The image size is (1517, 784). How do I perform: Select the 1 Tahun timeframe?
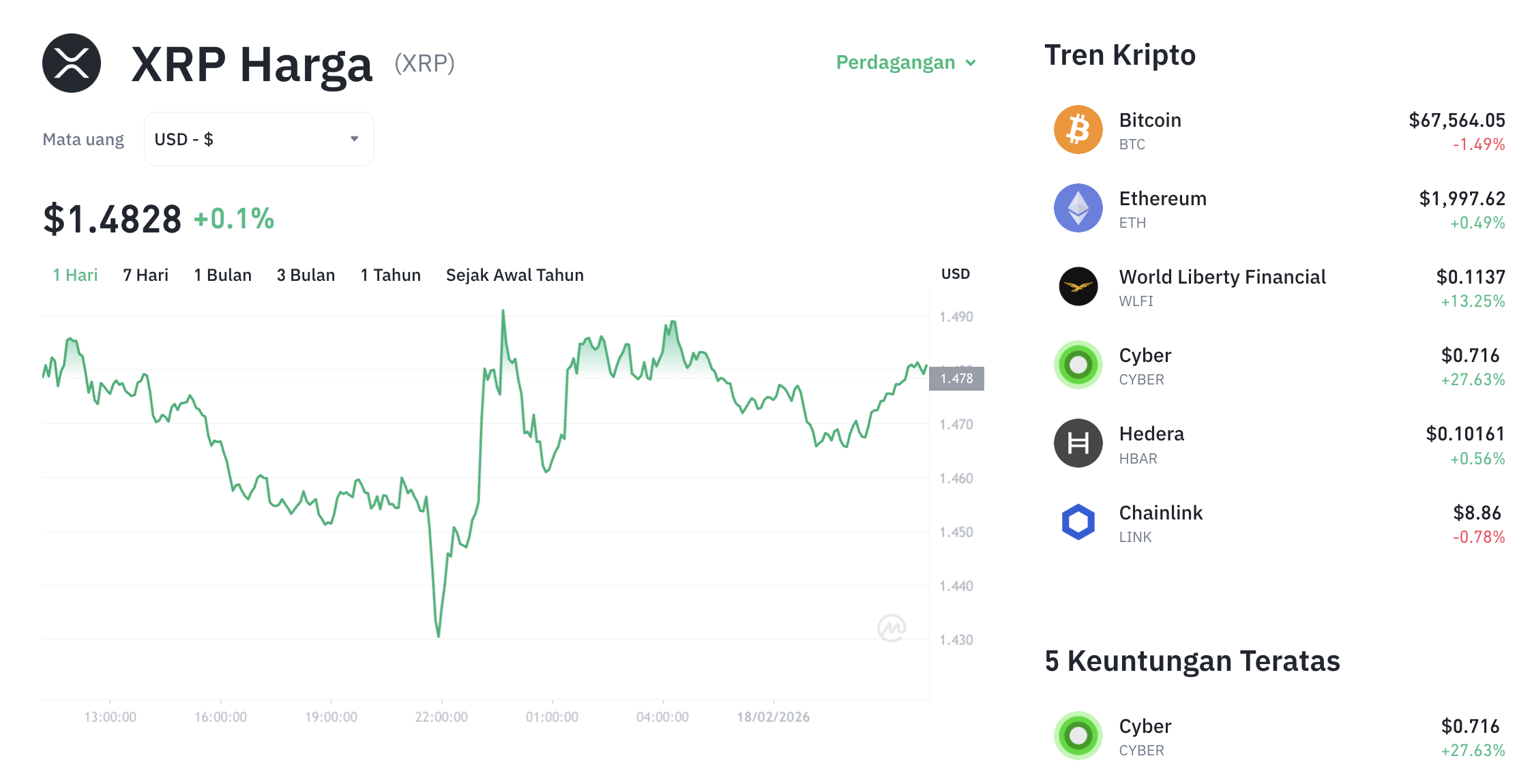coord(390,275)
